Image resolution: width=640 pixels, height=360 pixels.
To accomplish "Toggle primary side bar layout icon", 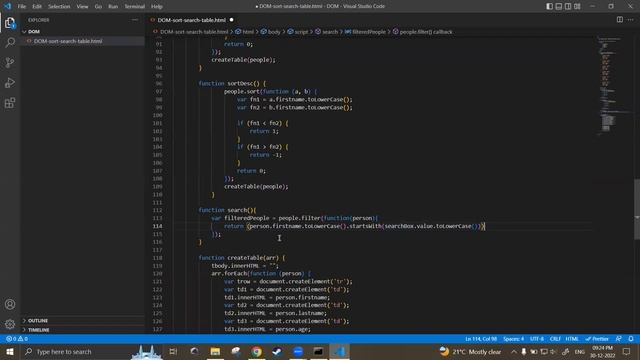I will [549, 6].
